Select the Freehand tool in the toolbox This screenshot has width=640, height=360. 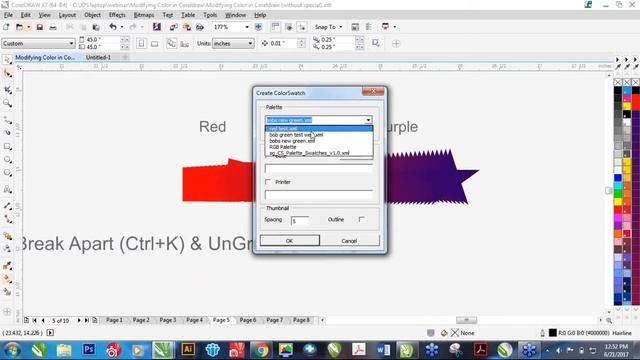(x=7, y=120)
